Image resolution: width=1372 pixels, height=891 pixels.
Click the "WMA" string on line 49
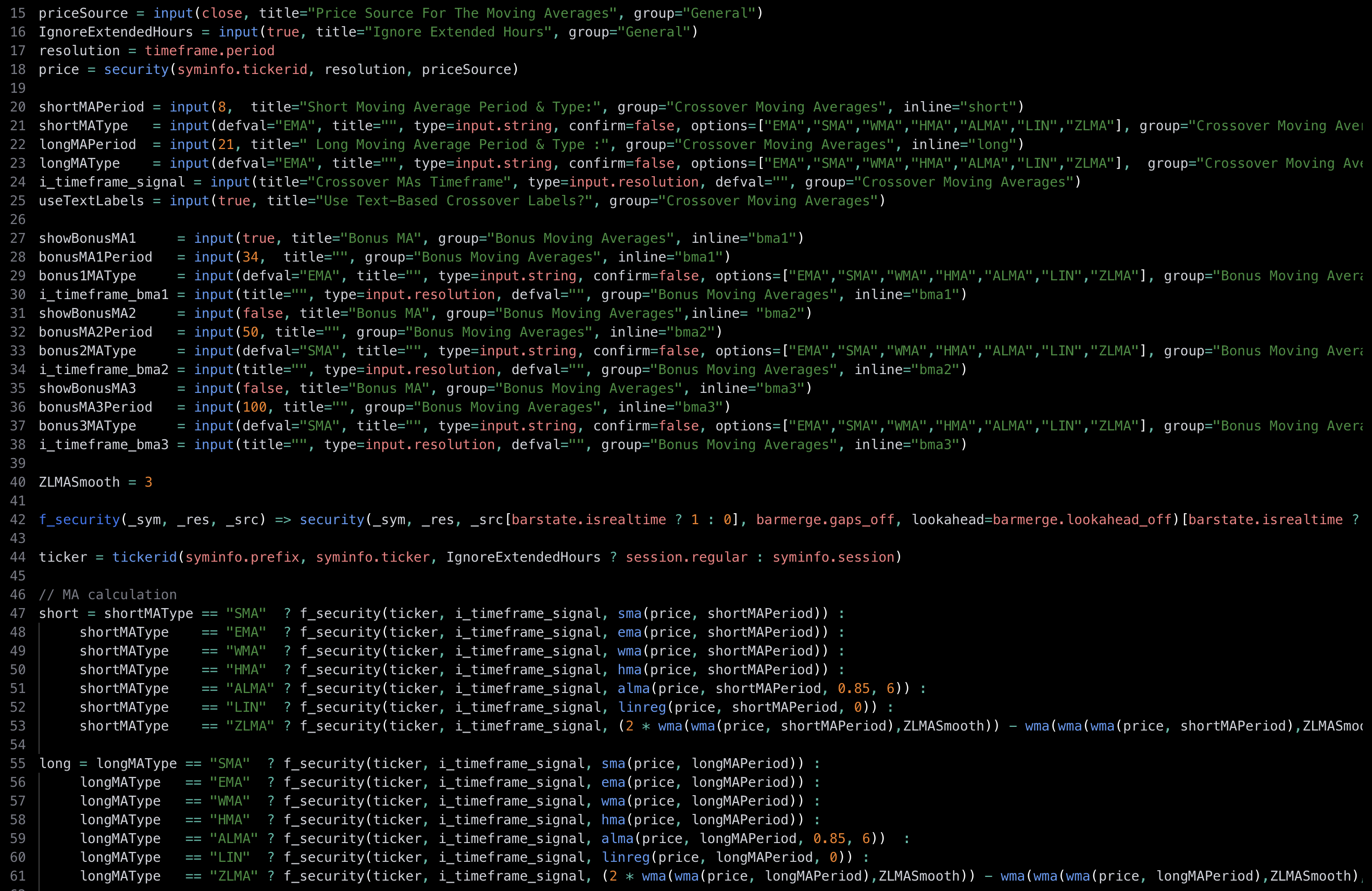(246, 650)
